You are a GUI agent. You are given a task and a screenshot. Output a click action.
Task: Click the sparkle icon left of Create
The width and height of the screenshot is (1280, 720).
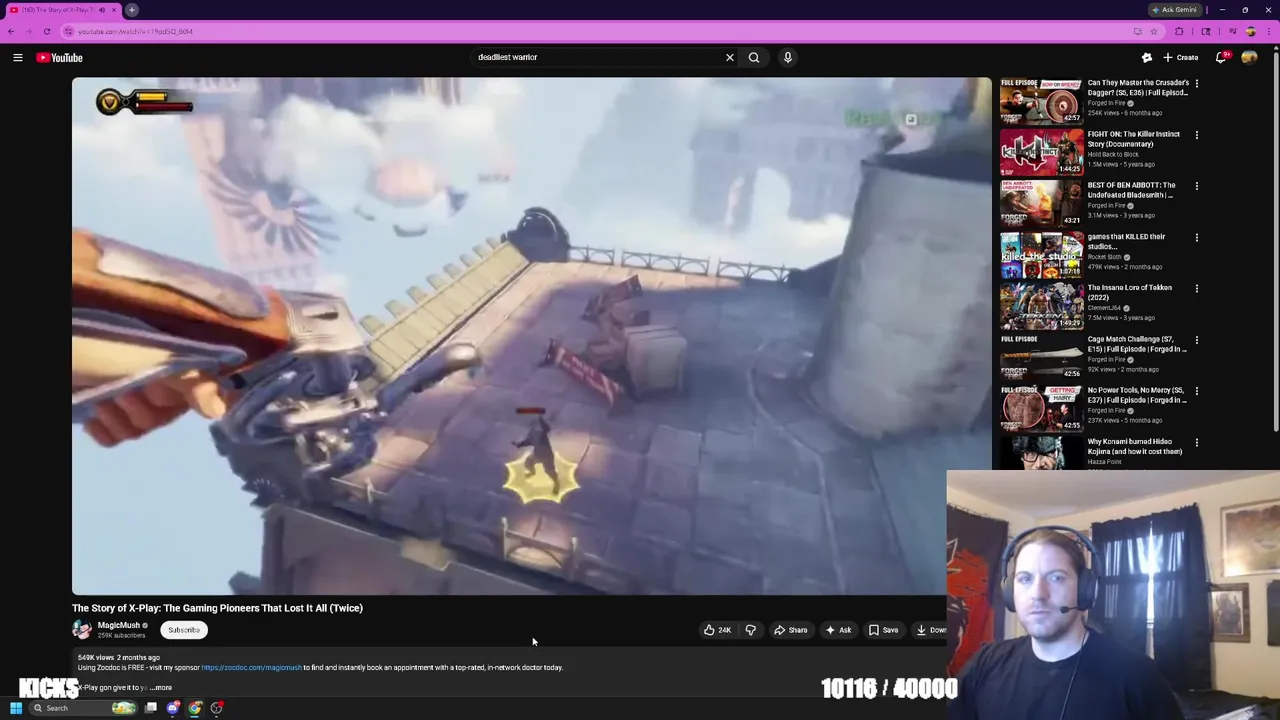[1147, 57]
